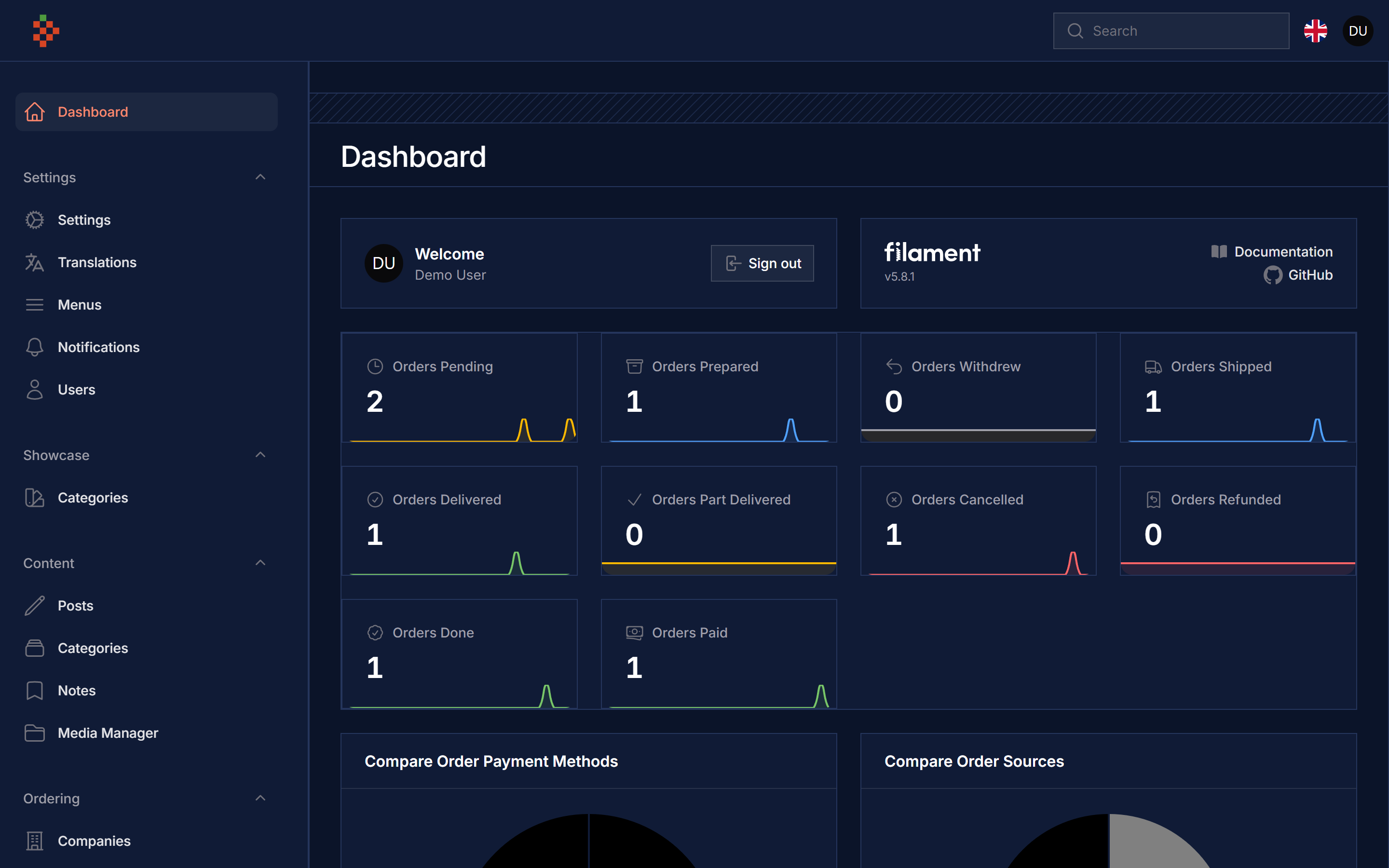Screen dimensions: 1389x868
Task: Click the Companies building icon
Action: (35, 841)
